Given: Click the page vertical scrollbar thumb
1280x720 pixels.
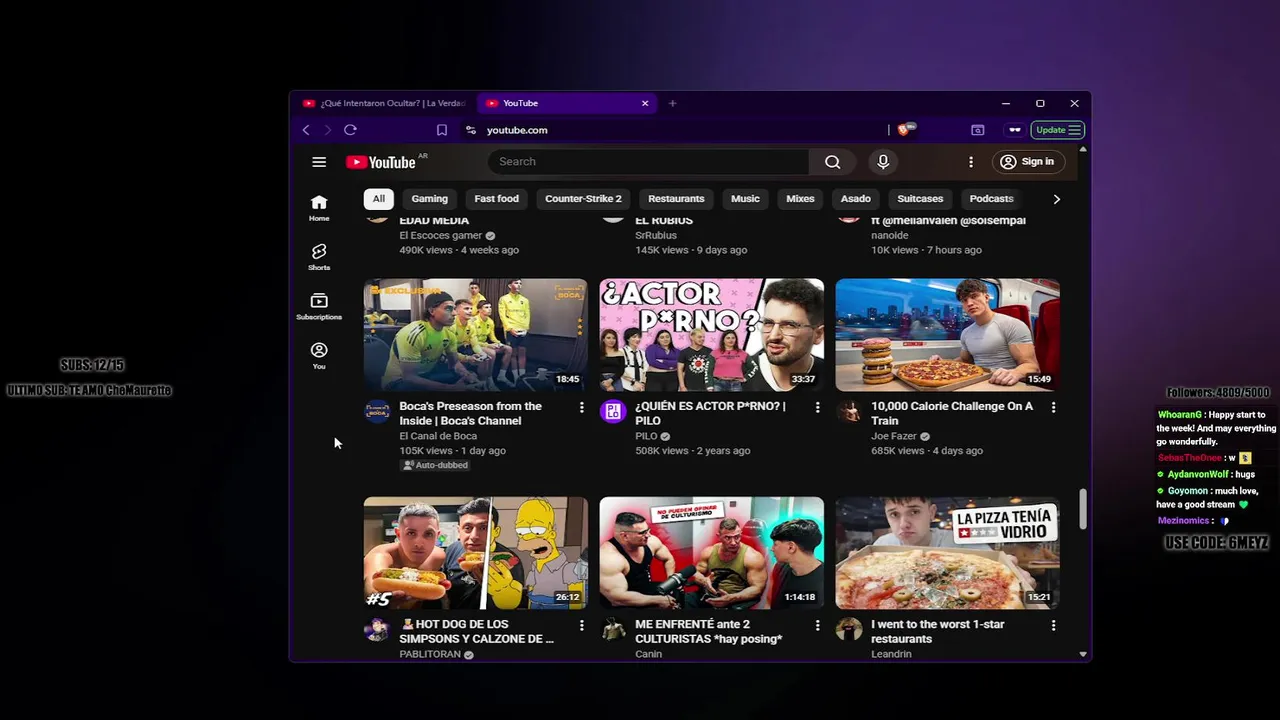Looking at the screenshot, I should point(1083,509).
